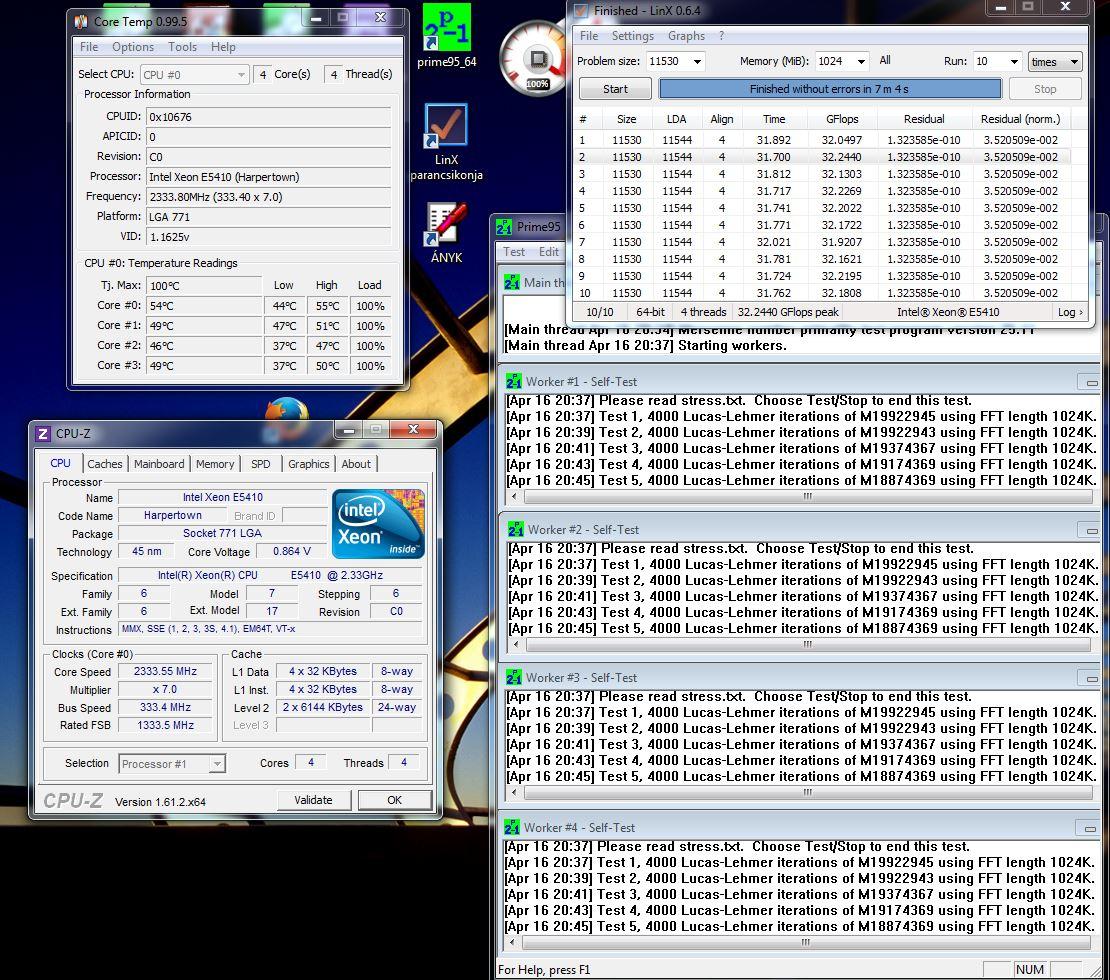Open the Test menu in Prime95
This screenshot has width=1110, height=980.
tap(514, 251)
